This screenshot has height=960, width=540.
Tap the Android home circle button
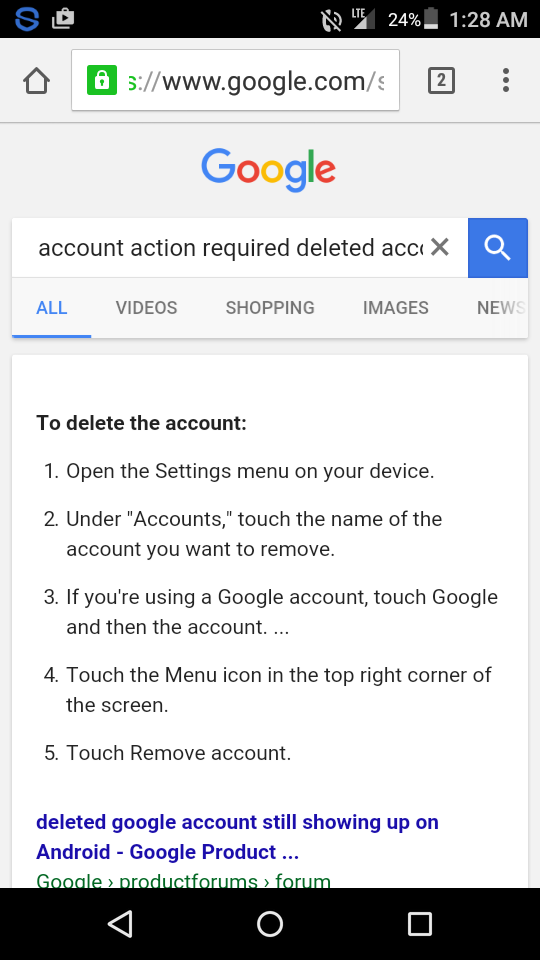pos(269,923)
